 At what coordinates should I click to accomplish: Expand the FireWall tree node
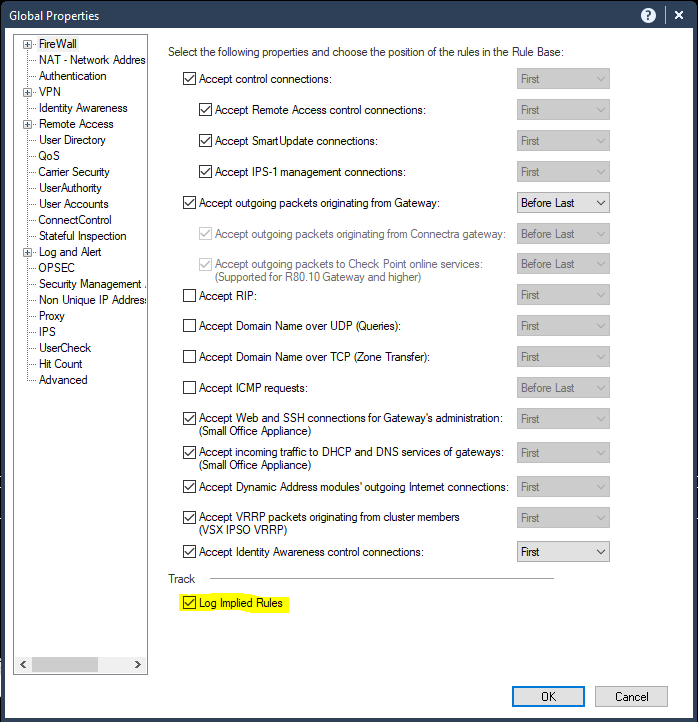[28, 44]
